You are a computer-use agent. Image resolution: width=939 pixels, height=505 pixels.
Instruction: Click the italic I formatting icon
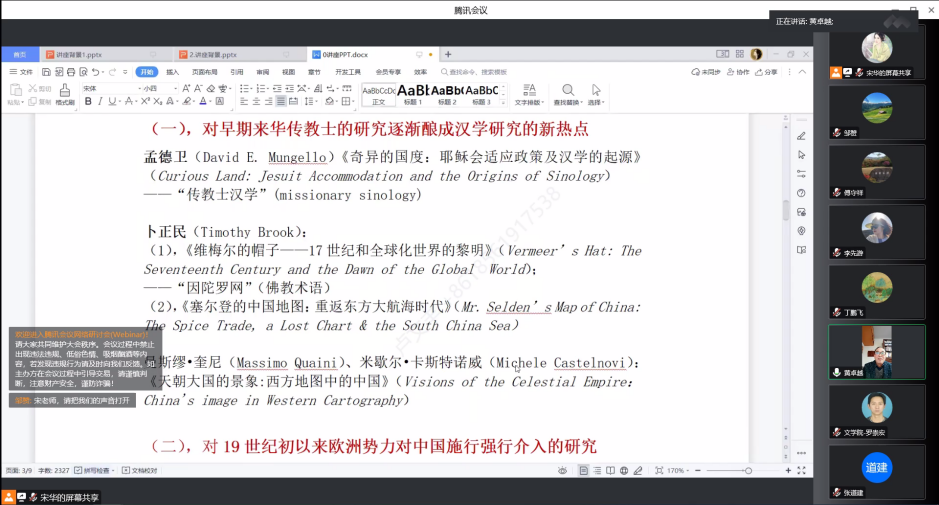coord(99,102)
